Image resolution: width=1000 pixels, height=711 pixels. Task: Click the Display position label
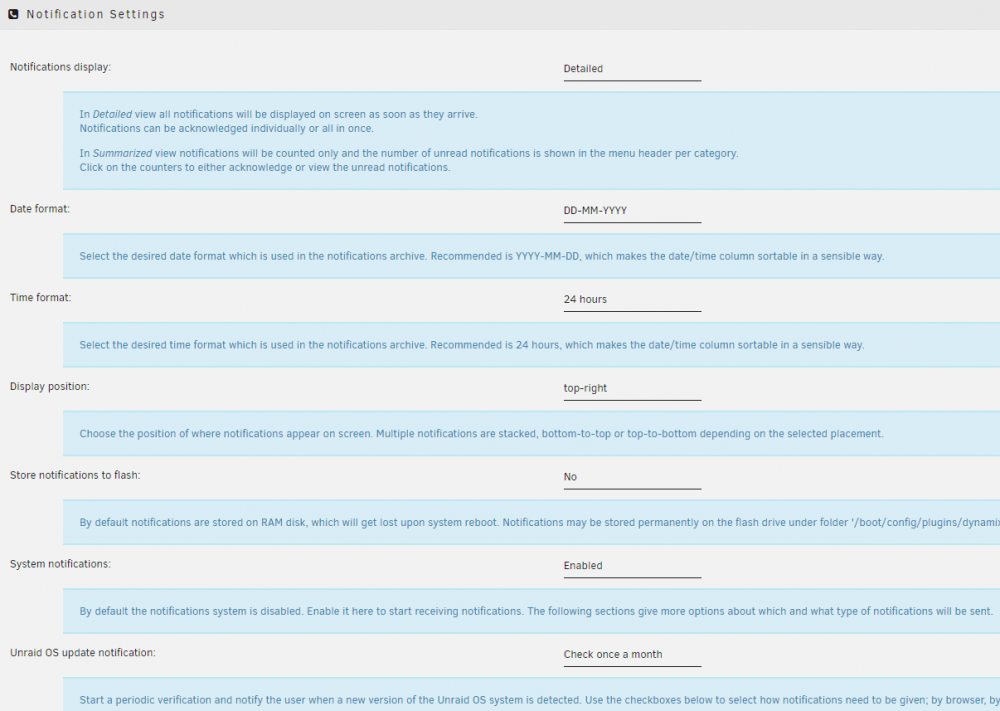point(49,386)
